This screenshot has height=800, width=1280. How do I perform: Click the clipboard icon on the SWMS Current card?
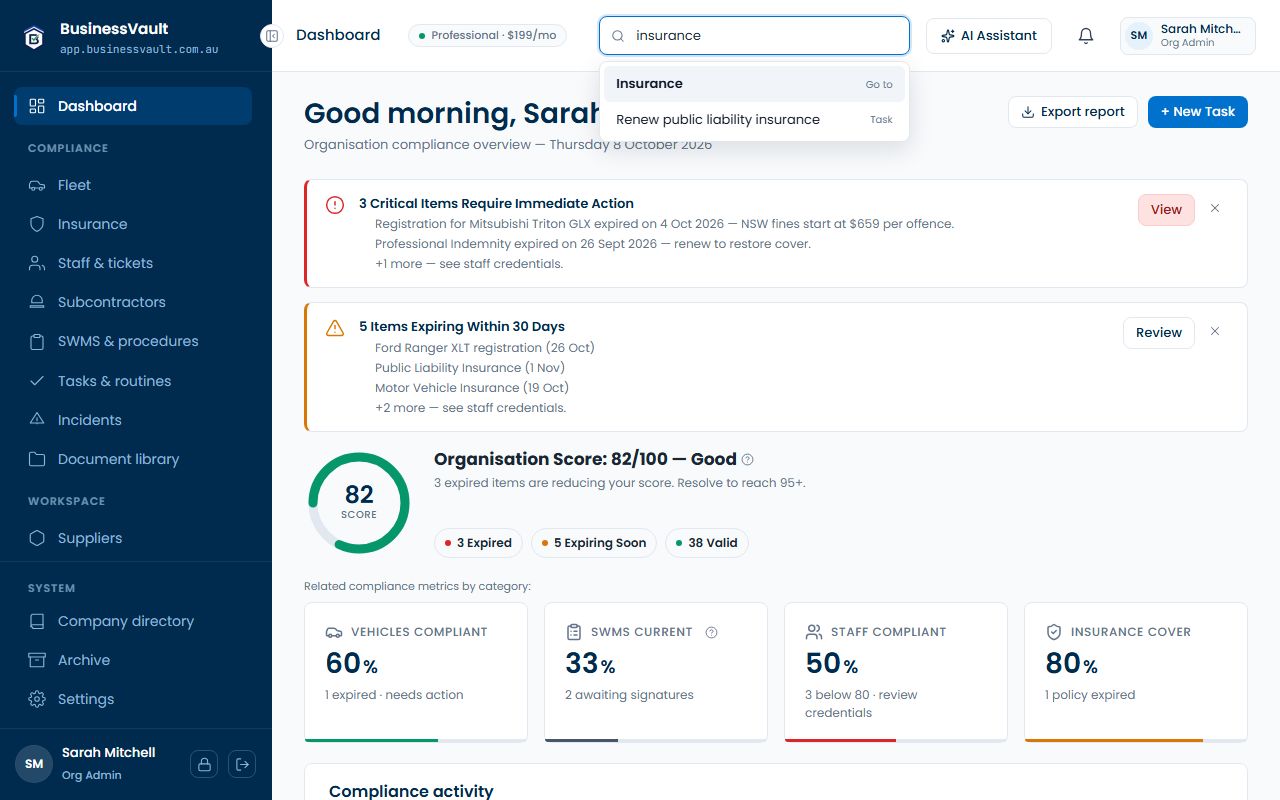pyautogui.click(x=574, y=633)
